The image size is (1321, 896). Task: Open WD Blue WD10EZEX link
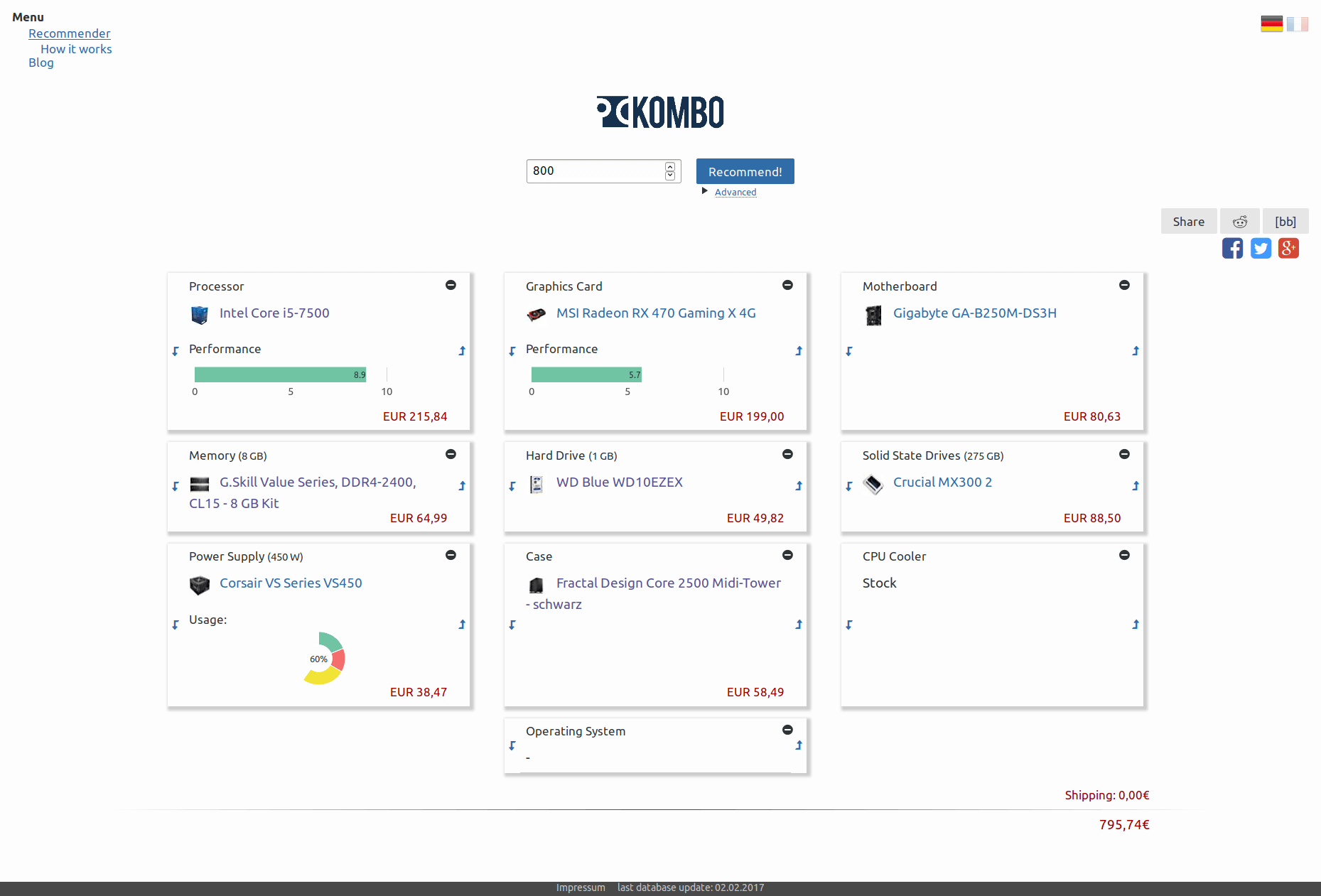pyautogui.click(x=620, y=482)
